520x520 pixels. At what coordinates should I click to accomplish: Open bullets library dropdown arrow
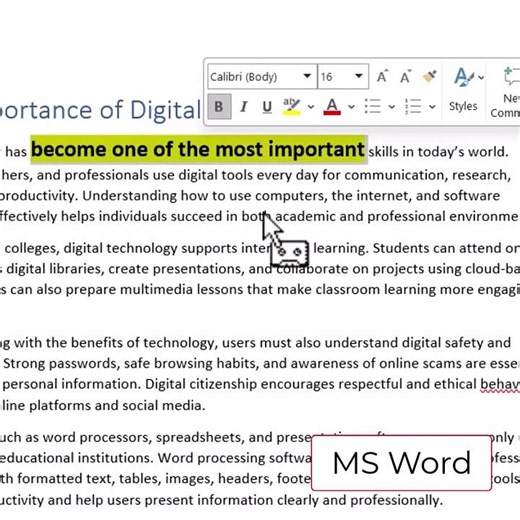[392, 107]
